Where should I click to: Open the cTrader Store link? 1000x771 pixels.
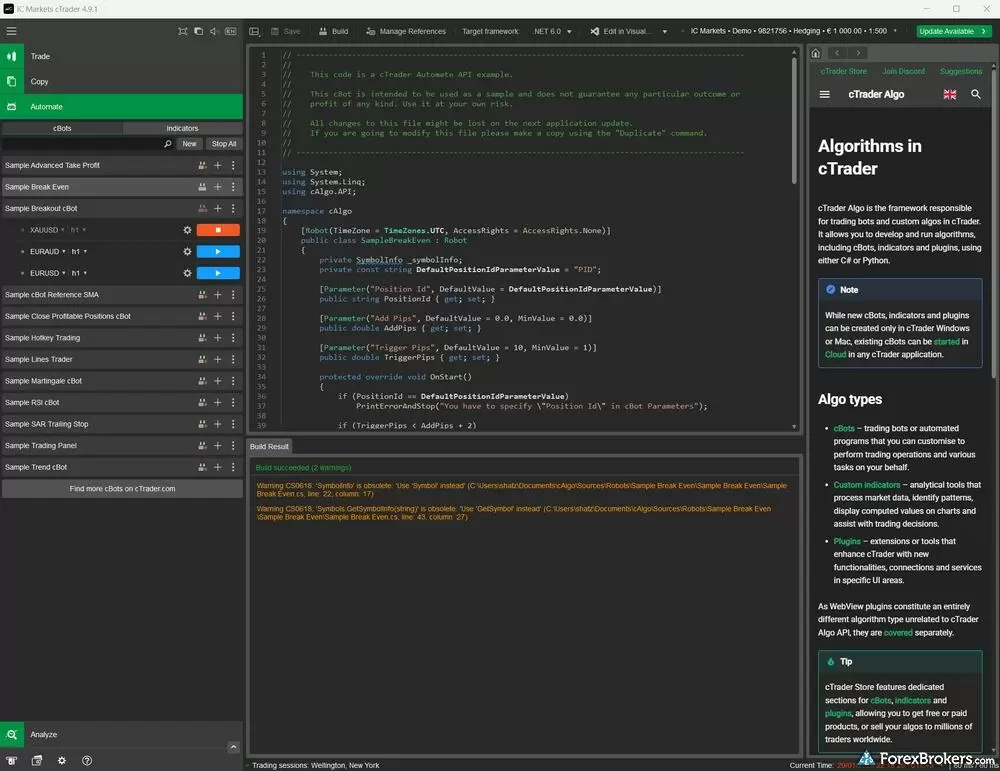coord(844,71)
